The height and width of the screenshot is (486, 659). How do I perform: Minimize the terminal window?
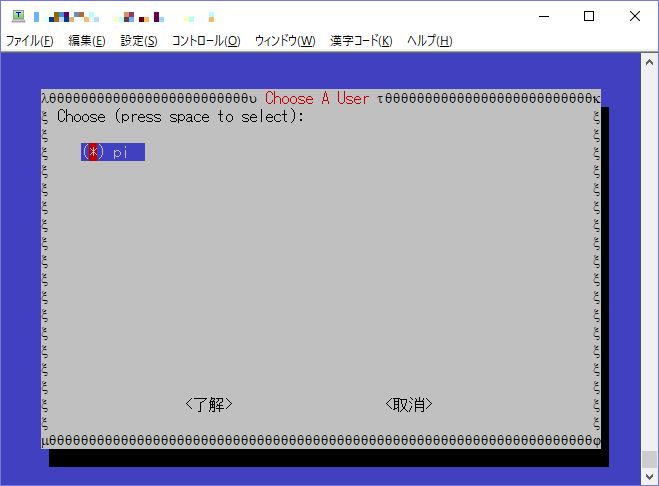coord(544,16)
